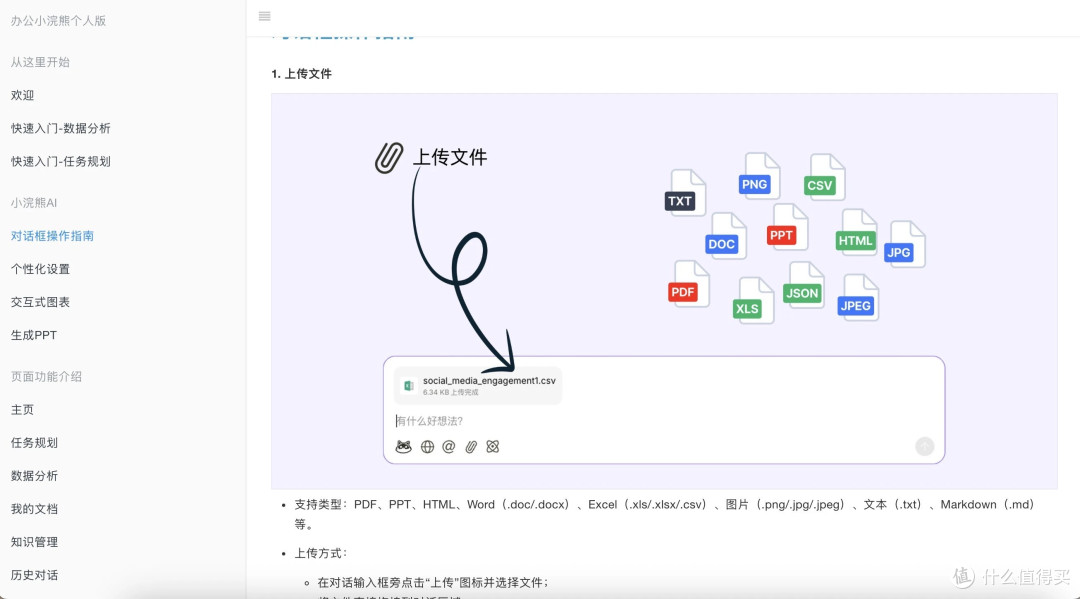Viewport: 1080px width, 599px height.
Task: Click the HTML file type icon
Action: (x=857, y=233)
